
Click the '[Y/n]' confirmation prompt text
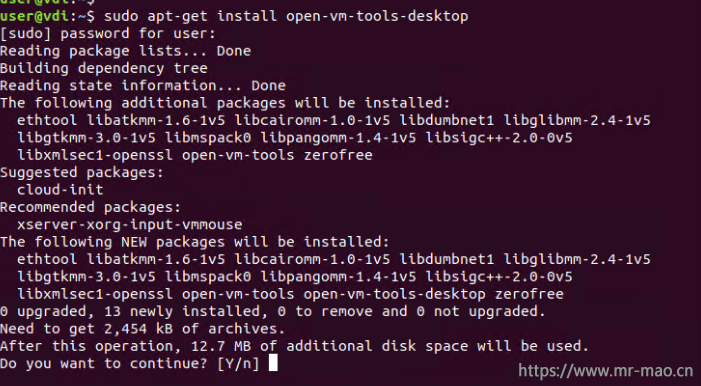(x=238, y=363)
